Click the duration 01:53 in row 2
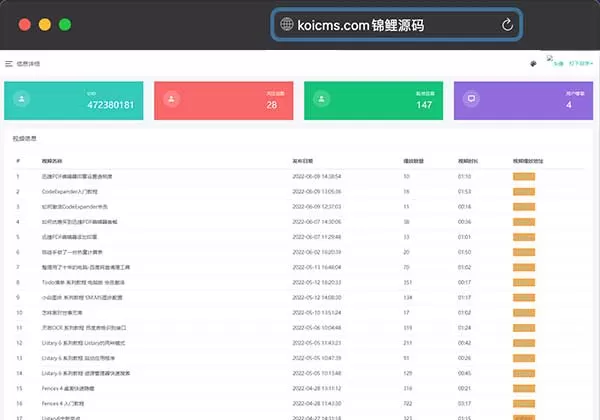This screenshot has height=420, width=600. pos(464,192)
